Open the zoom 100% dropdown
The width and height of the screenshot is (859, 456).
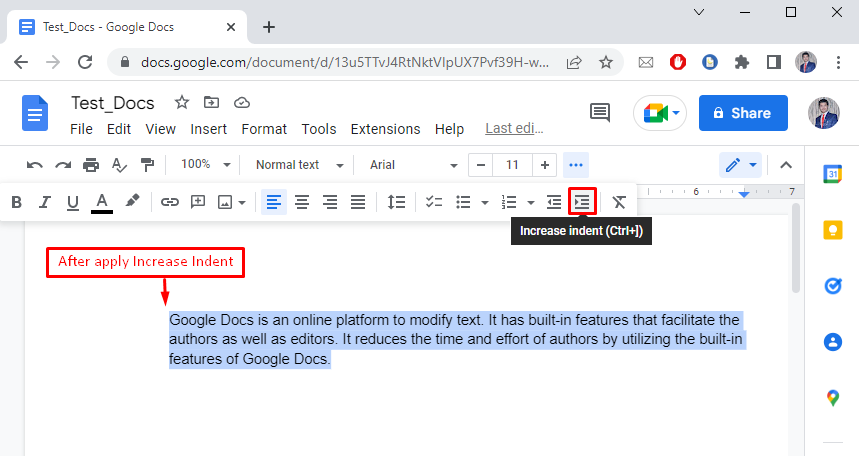click(205, 164)
